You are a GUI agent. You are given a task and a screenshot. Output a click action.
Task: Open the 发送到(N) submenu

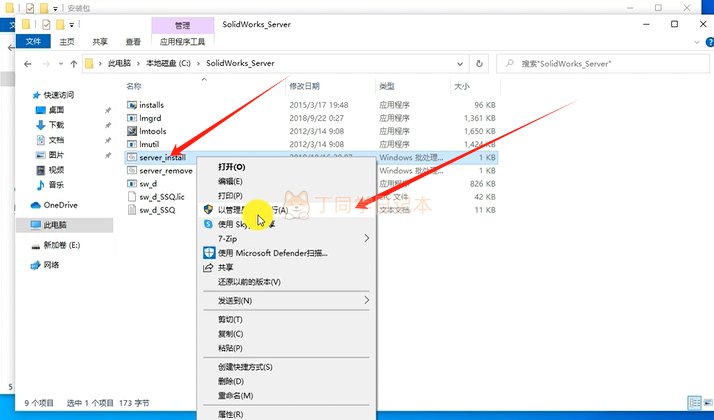click(x=286, y=301)
